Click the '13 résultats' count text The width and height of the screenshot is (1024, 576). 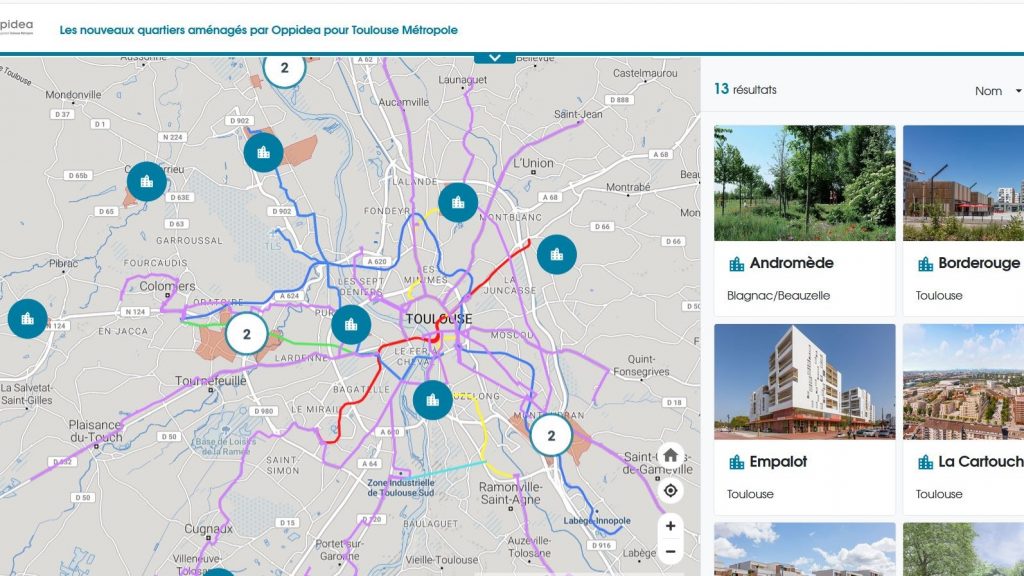(x=745, y=89)
